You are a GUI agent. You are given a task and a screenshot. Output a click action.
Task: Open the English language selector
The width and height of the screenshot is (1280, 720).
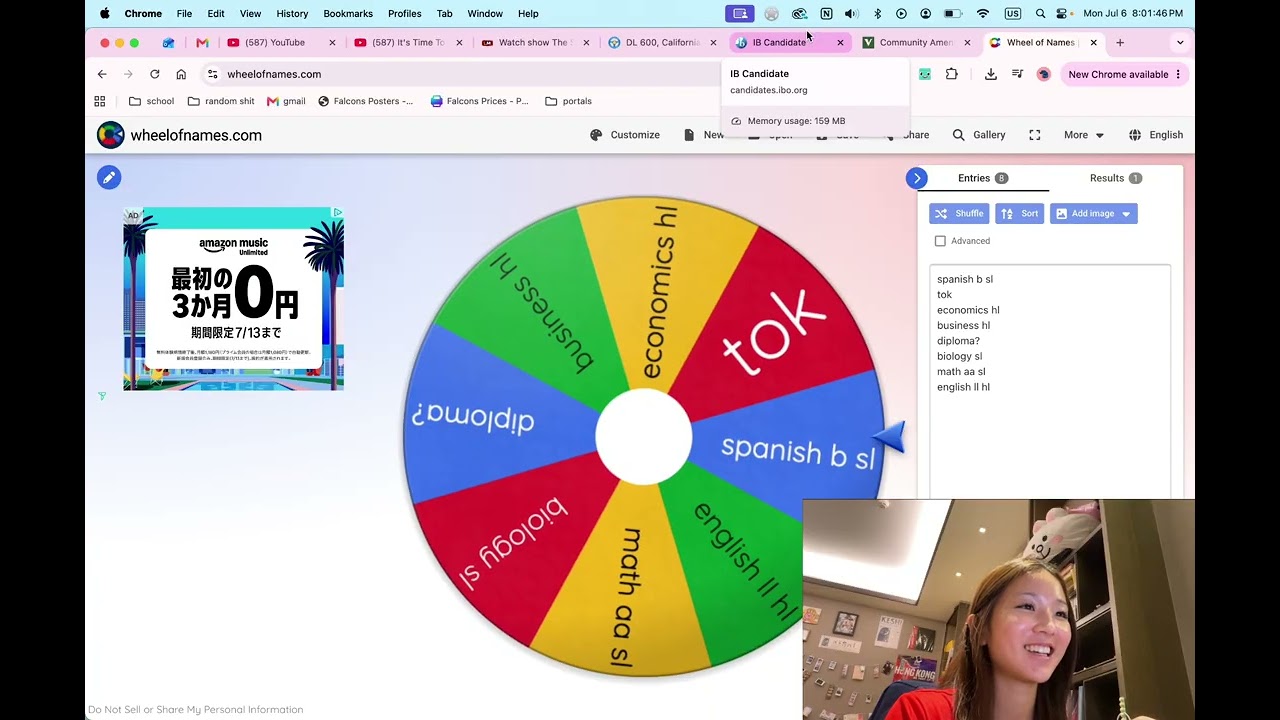click(1156, 135)
